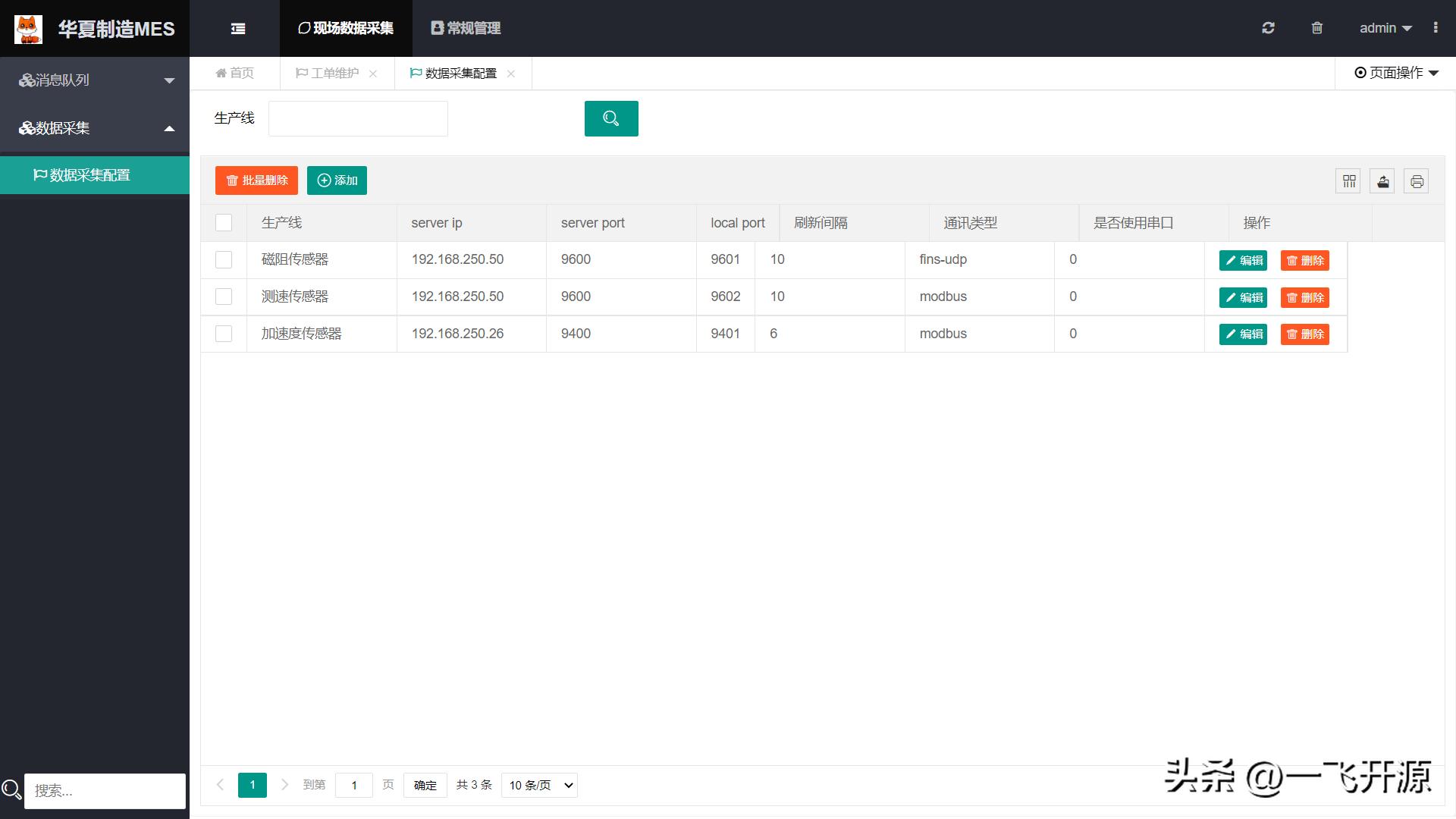Switch to the 常规管理 menu
This screenshot has width=1456, height=819.
(464, 28)
